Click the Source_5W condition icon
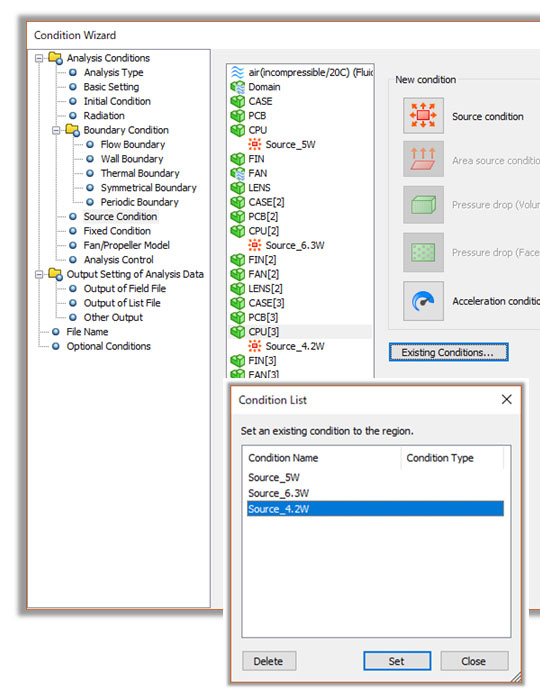Screen dimensions: 540x690 tap(254, 144)
